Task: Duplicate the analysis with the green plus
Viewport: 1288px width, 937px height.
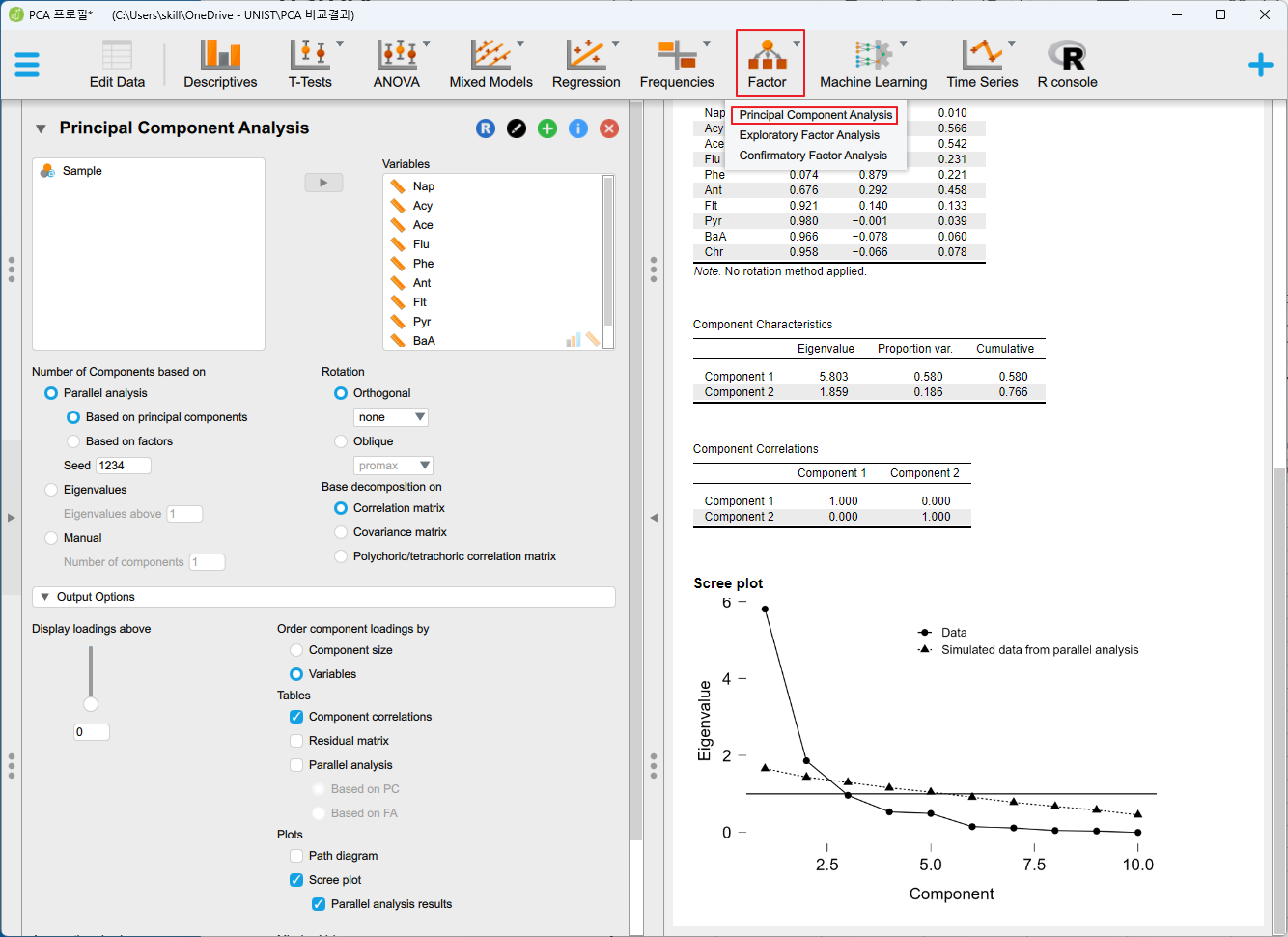Action: [547, 128]
